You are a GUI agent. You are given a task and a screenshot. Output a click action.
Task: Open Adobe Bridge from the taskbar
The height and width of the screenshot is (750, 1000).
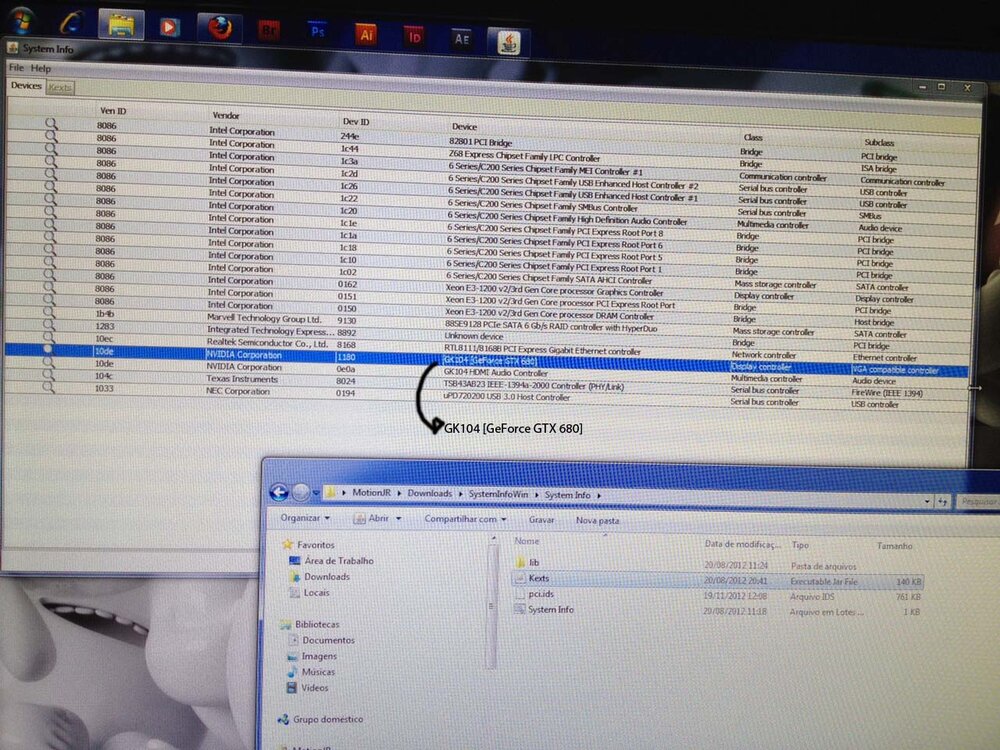268,29
